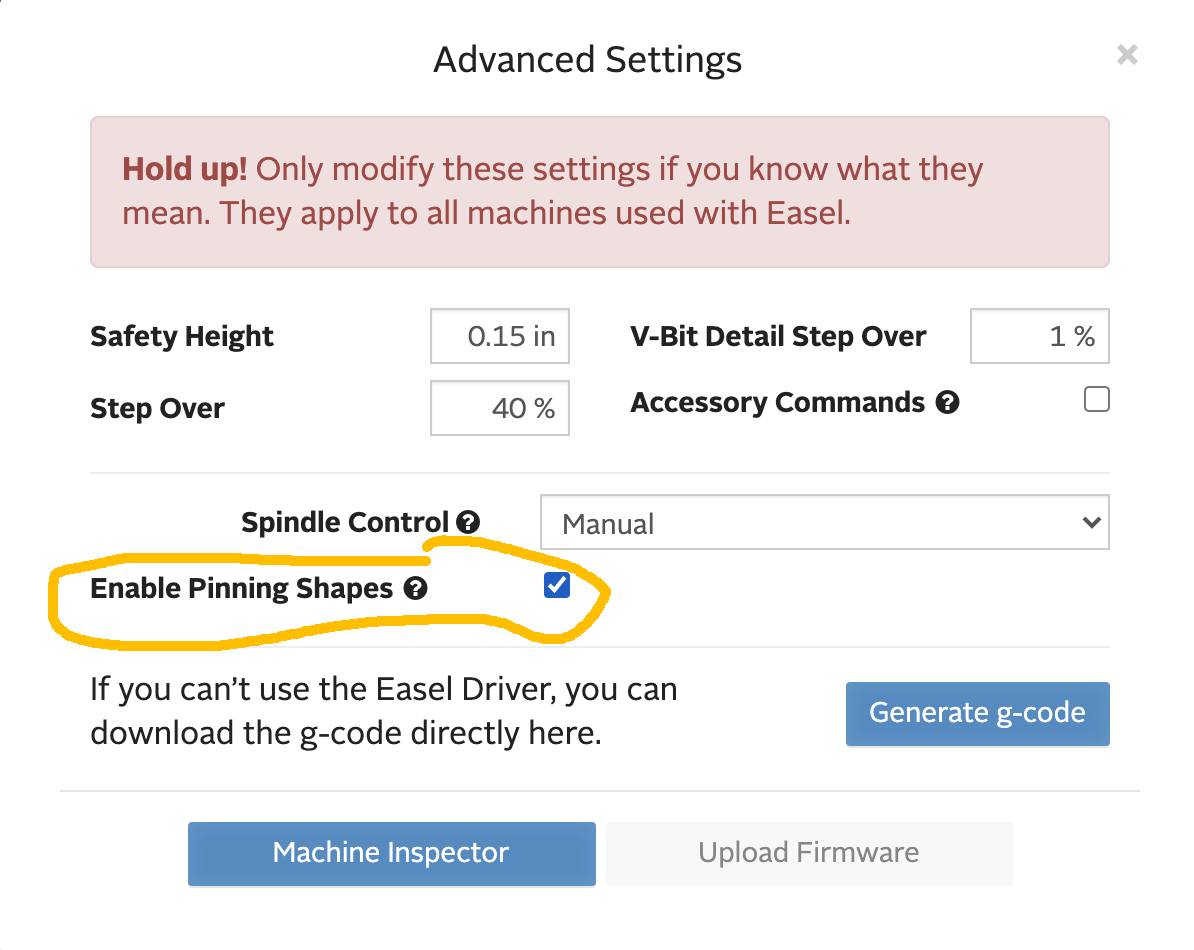The image size is (1194, 950).
Task: Close the Advanced Settings dialog
Action: click(x=1127, y=55)
